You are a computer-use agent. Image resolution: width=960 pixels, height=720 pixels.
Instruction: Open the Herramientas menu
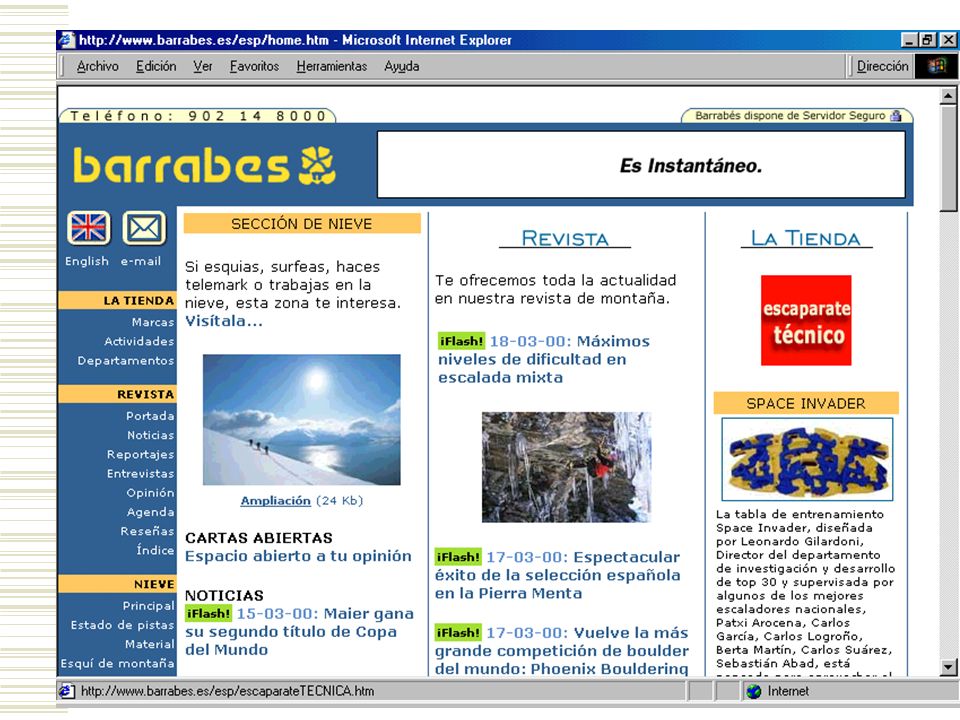[332, 66]
